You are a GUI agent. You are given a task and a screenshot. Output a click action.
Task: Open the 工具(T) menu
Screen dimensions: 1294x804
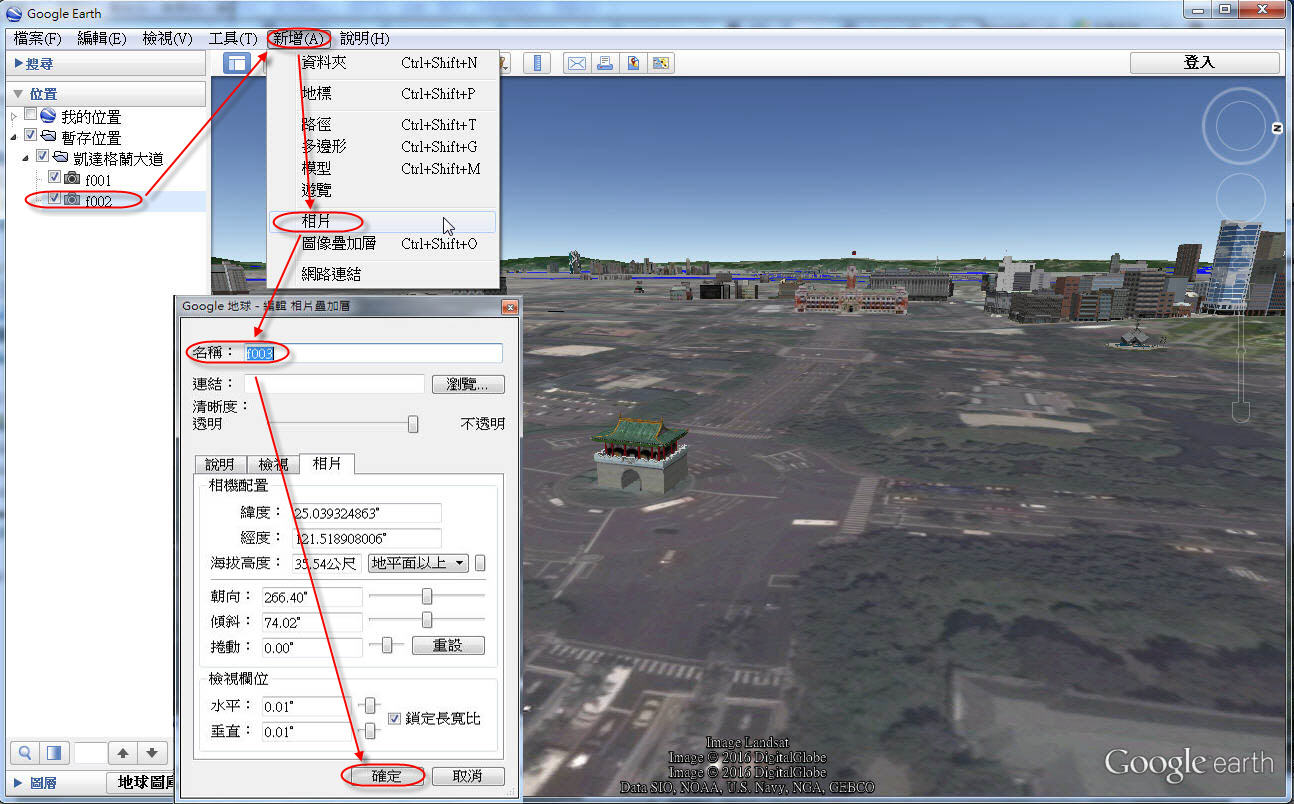233,38
